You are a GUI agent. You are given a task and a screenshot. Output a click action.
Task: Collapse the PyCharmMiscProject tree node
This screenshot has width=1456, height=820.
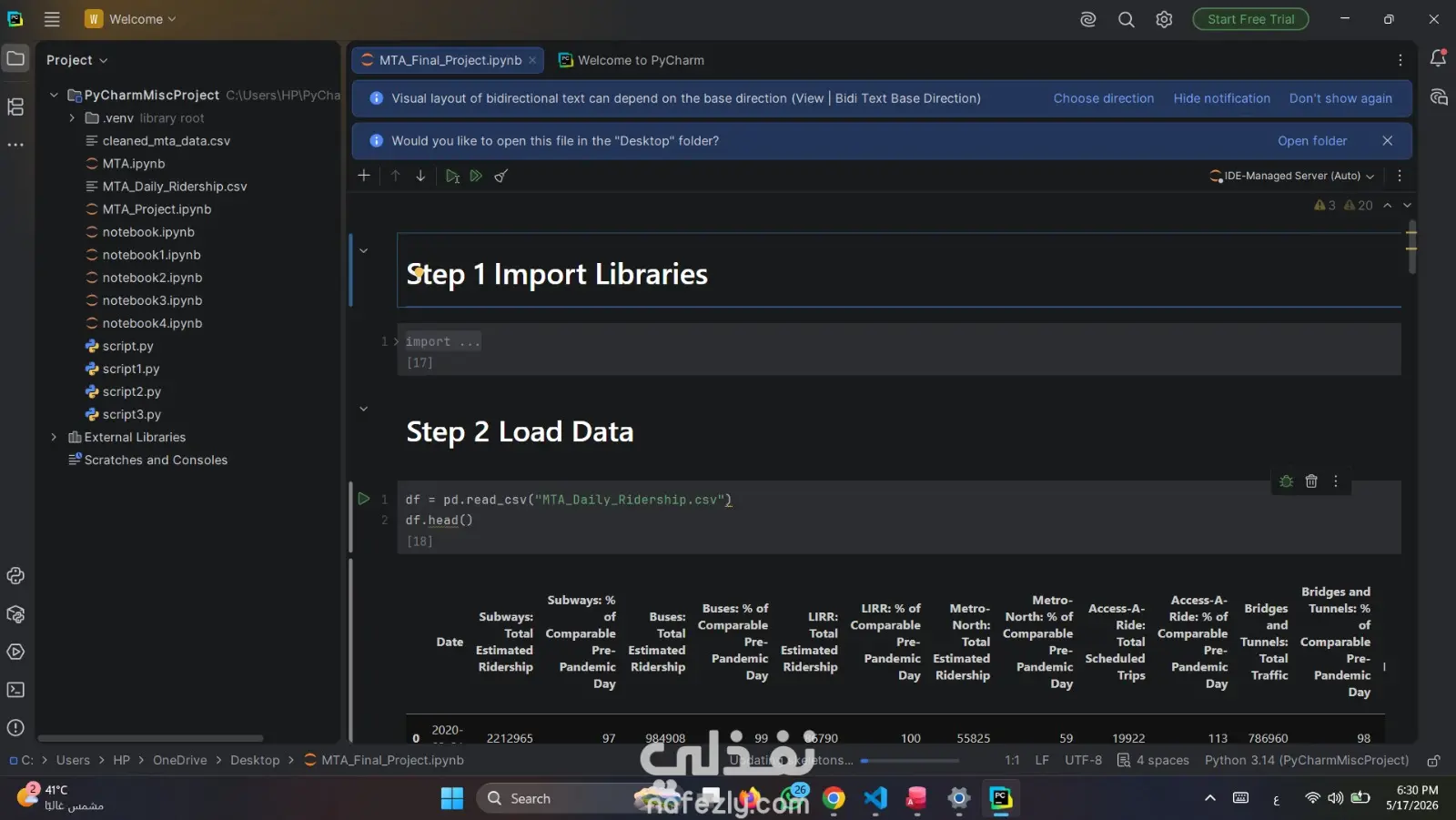click(x=54, y=95)
